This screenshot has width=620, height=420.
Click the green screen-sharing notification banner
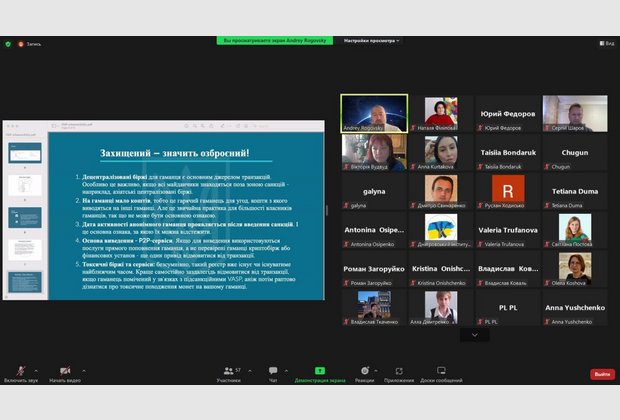276,41
